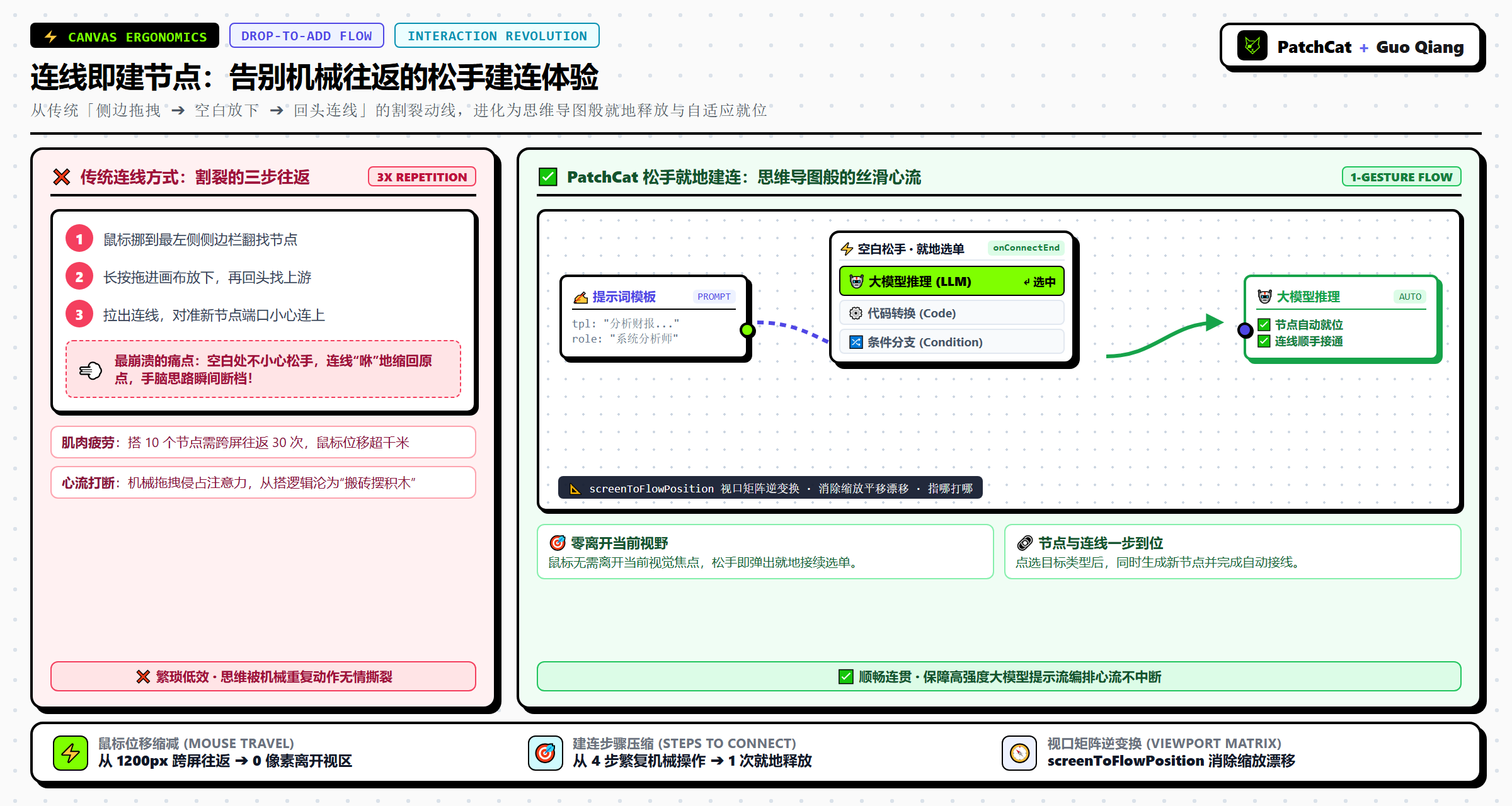Click the onConnectEnd label
This screenshot has width=1512, height=806.
tap(1026, 248)
